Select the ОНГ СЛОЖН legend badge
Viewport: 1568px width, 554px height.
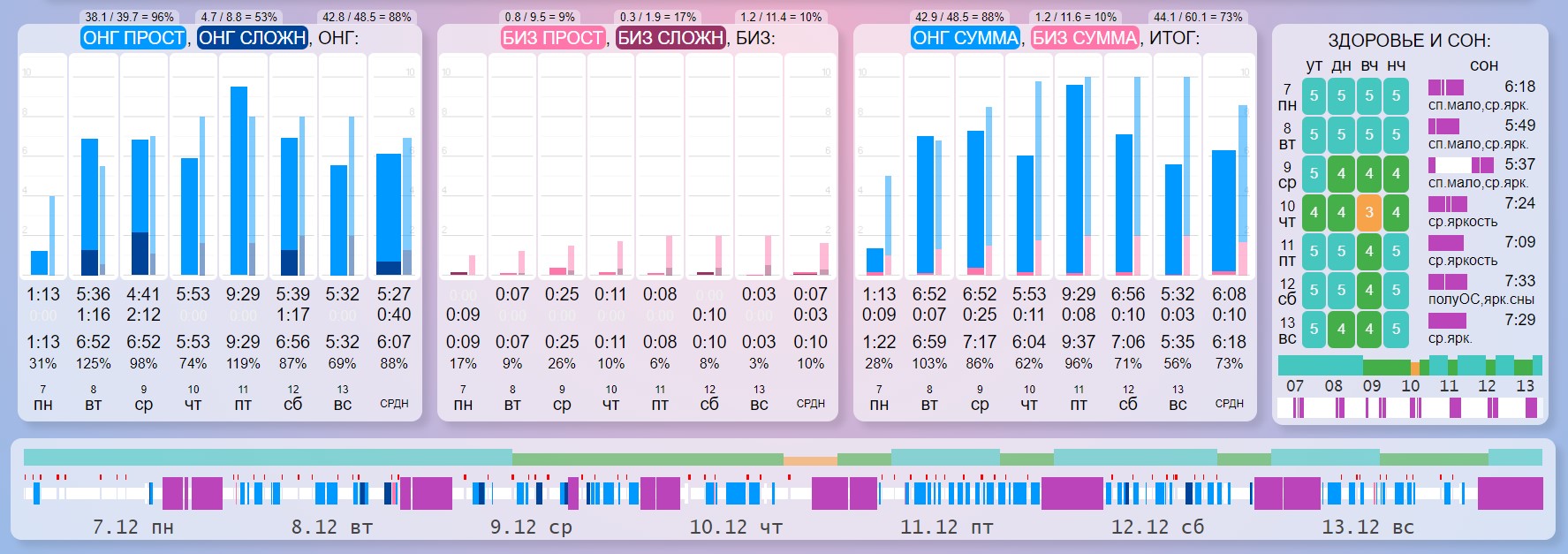click(x=253, y=38)
